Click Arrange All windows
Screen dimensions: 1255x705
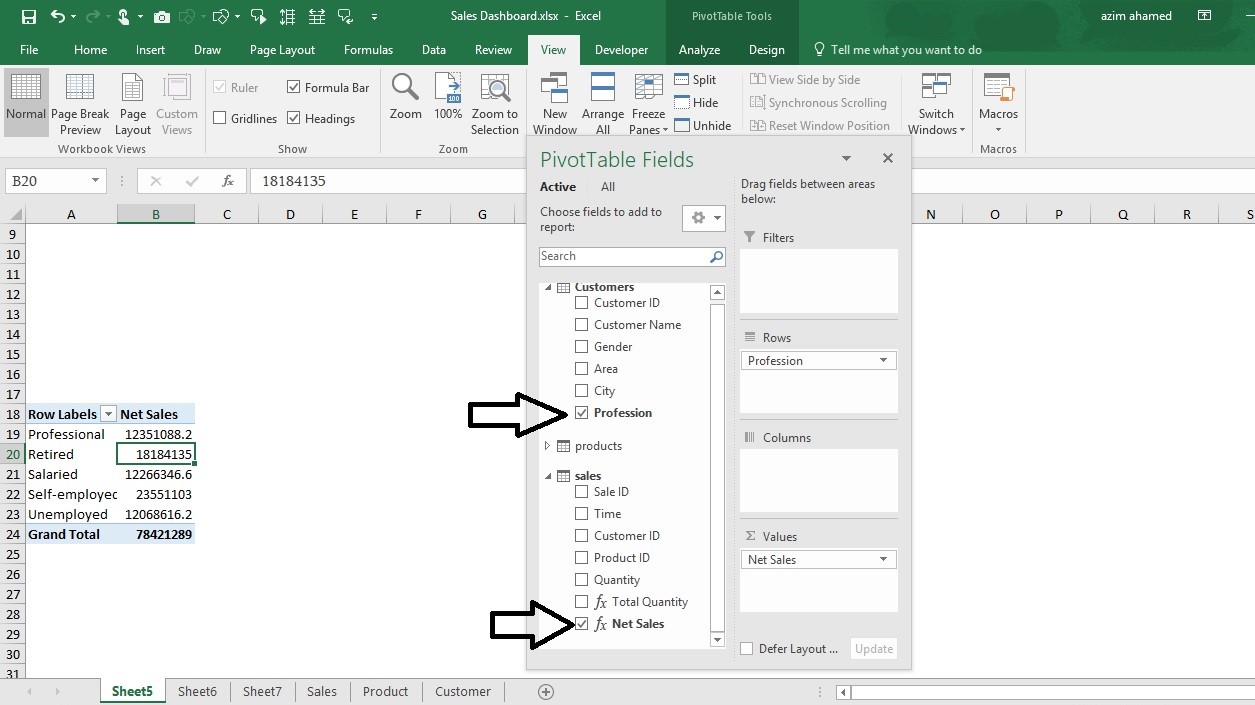(x=603, y=104)
